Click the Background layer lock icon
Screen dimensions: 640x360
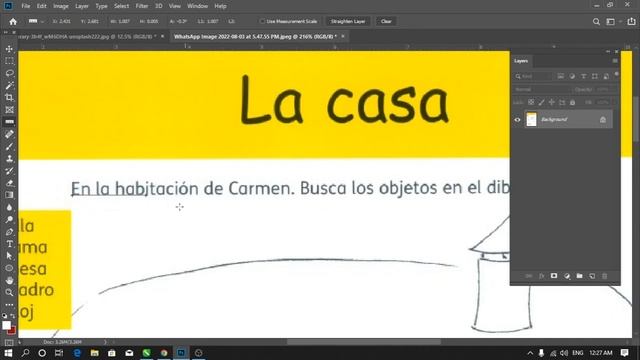tap(603, 120)
